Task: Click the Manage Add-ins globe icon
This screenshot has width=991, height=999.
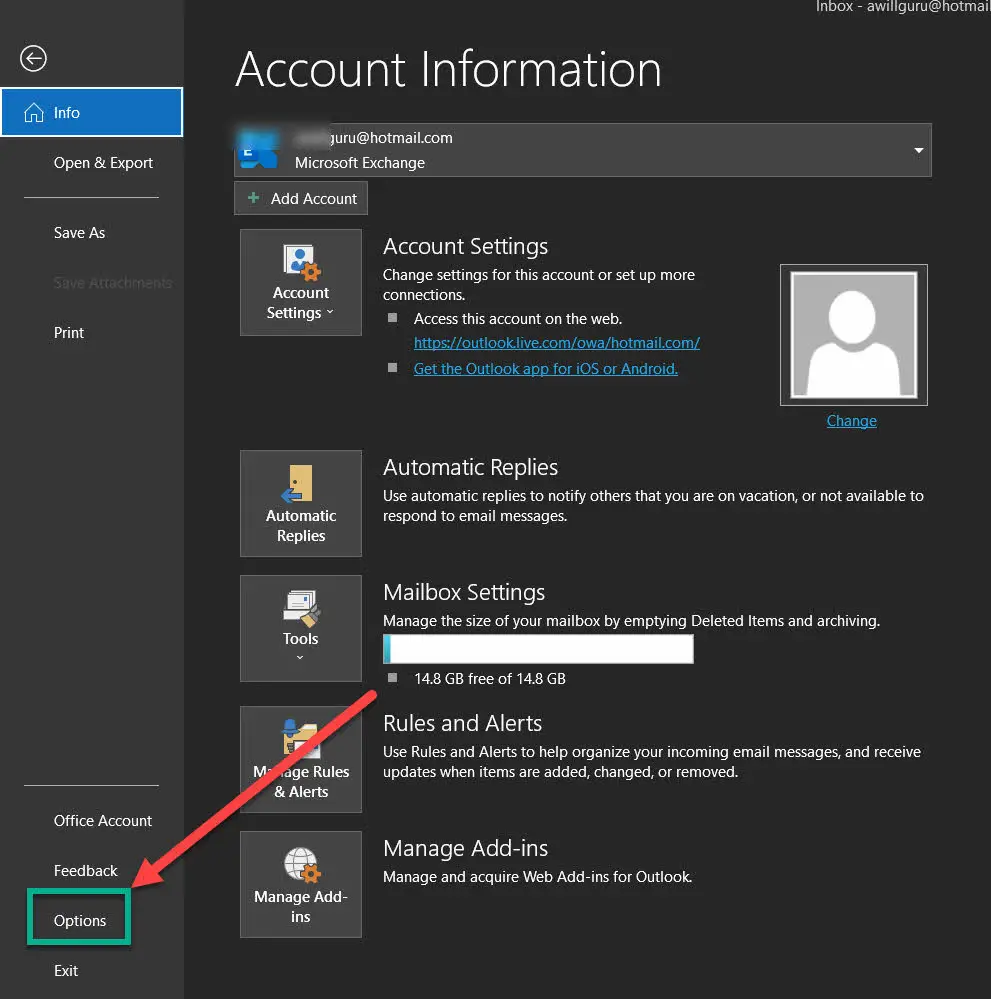Action: click(x=301, y=865)
